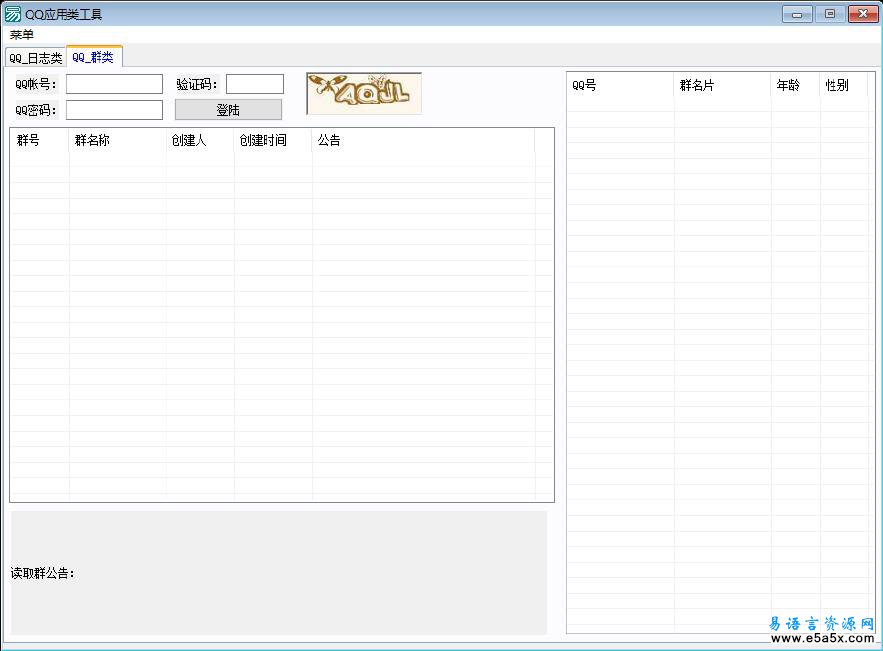Sort members by 年龄 column
This screenshot has height=651, width=883.
coord(795,85)
